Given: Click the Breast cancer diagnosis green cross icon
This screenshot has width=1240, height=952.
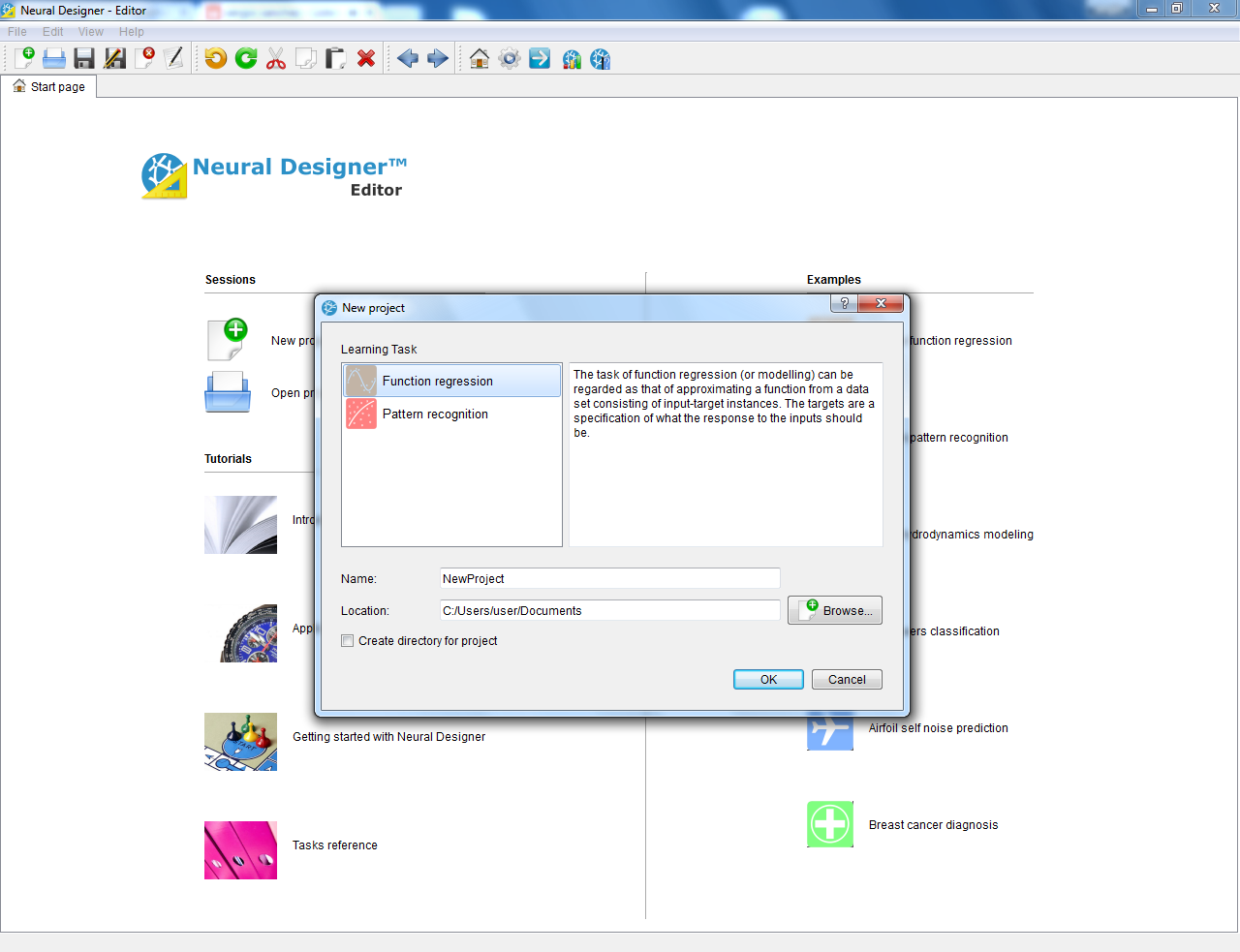Looking at the screenshot, I should [x=830, y=824].
